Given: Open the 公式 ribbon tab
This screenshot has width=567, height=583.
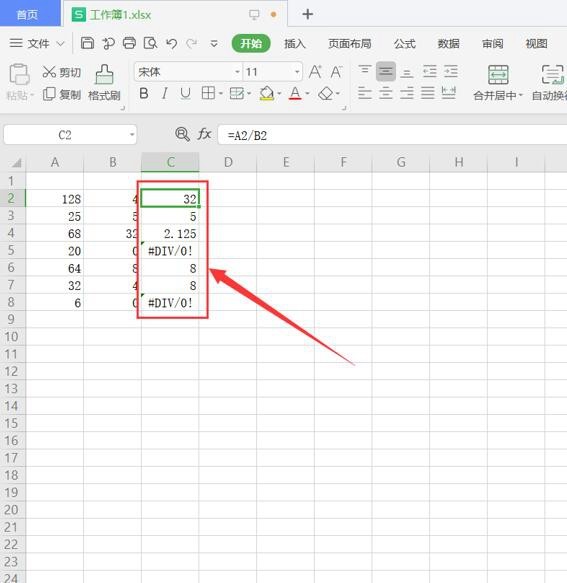Looking at the screenshot, I should (405, 44).
